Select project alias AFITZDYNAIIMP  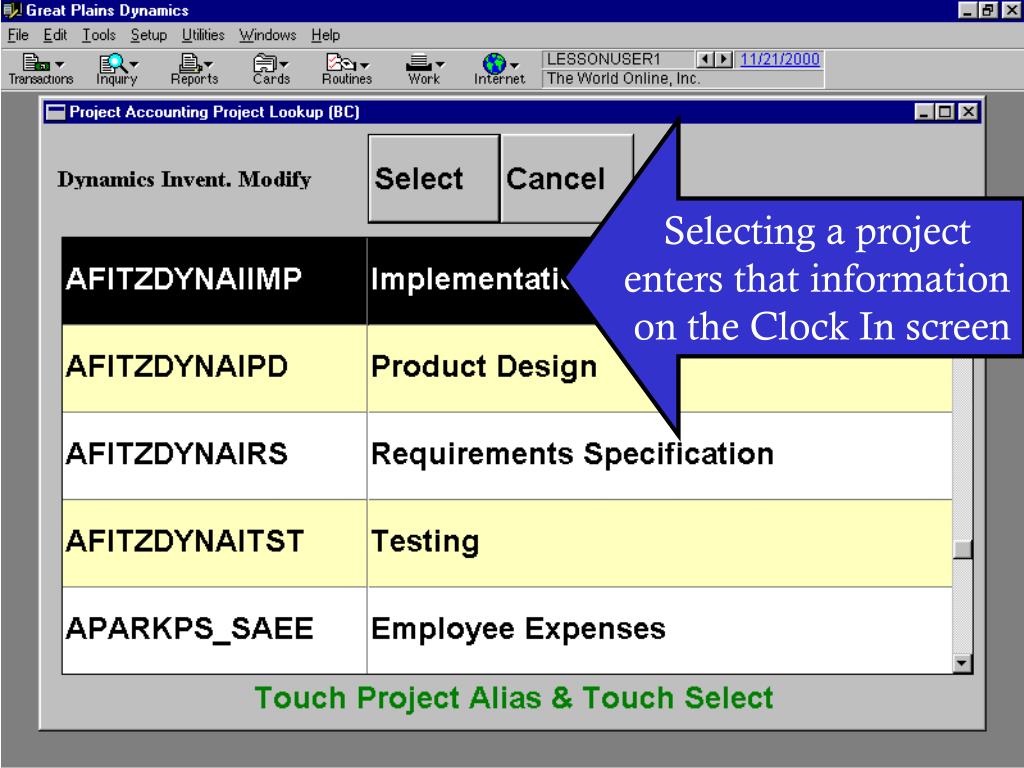tap(215, 281)
